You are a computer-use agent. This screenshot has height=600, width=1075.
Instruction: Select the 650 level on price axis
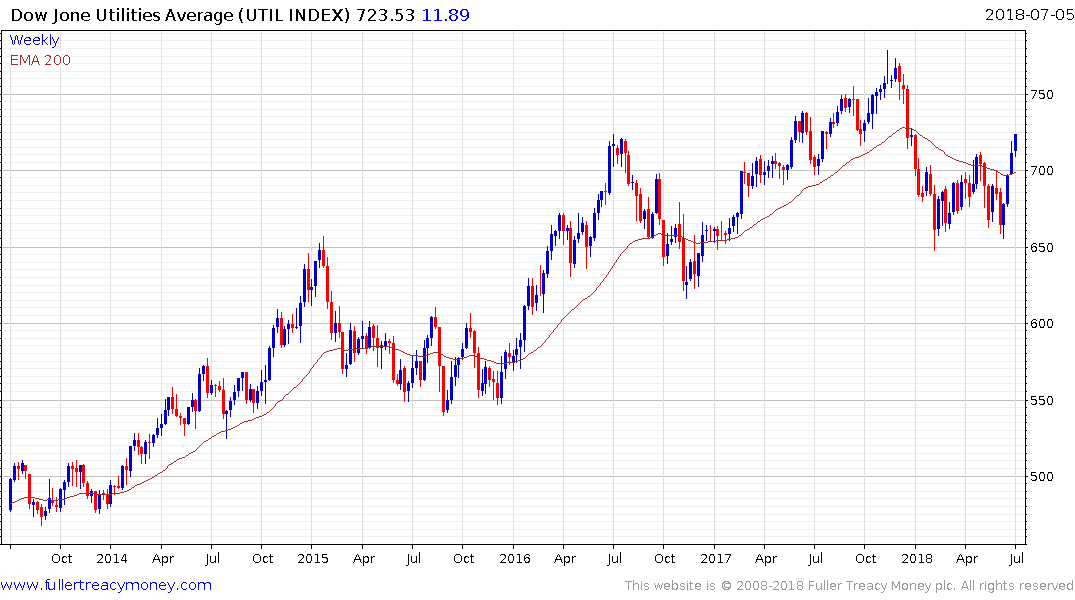tap(1043, 248)
